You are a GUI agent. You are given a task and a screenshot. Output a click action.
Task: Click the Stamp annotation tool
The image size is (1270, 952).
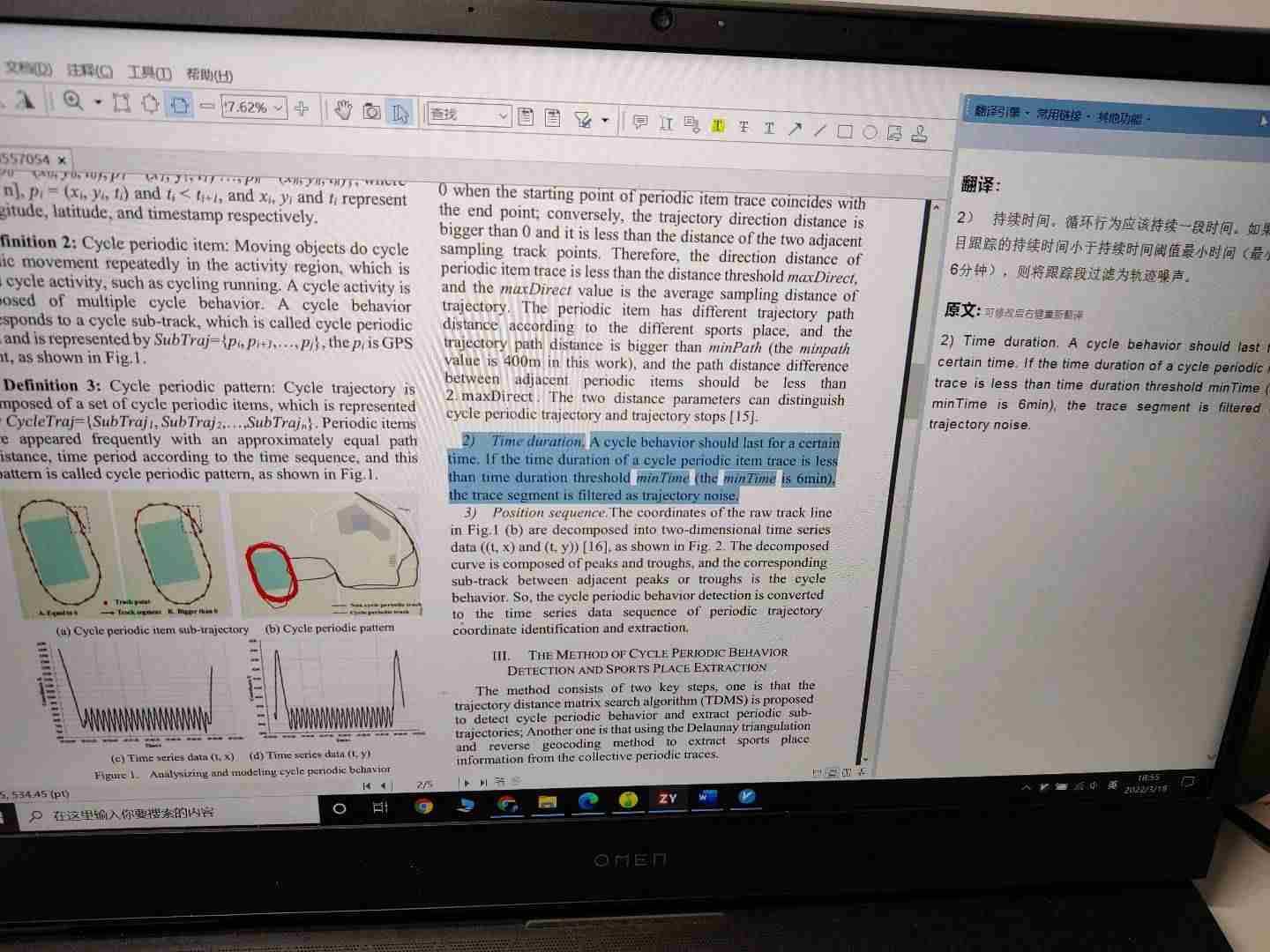[920, 134]
